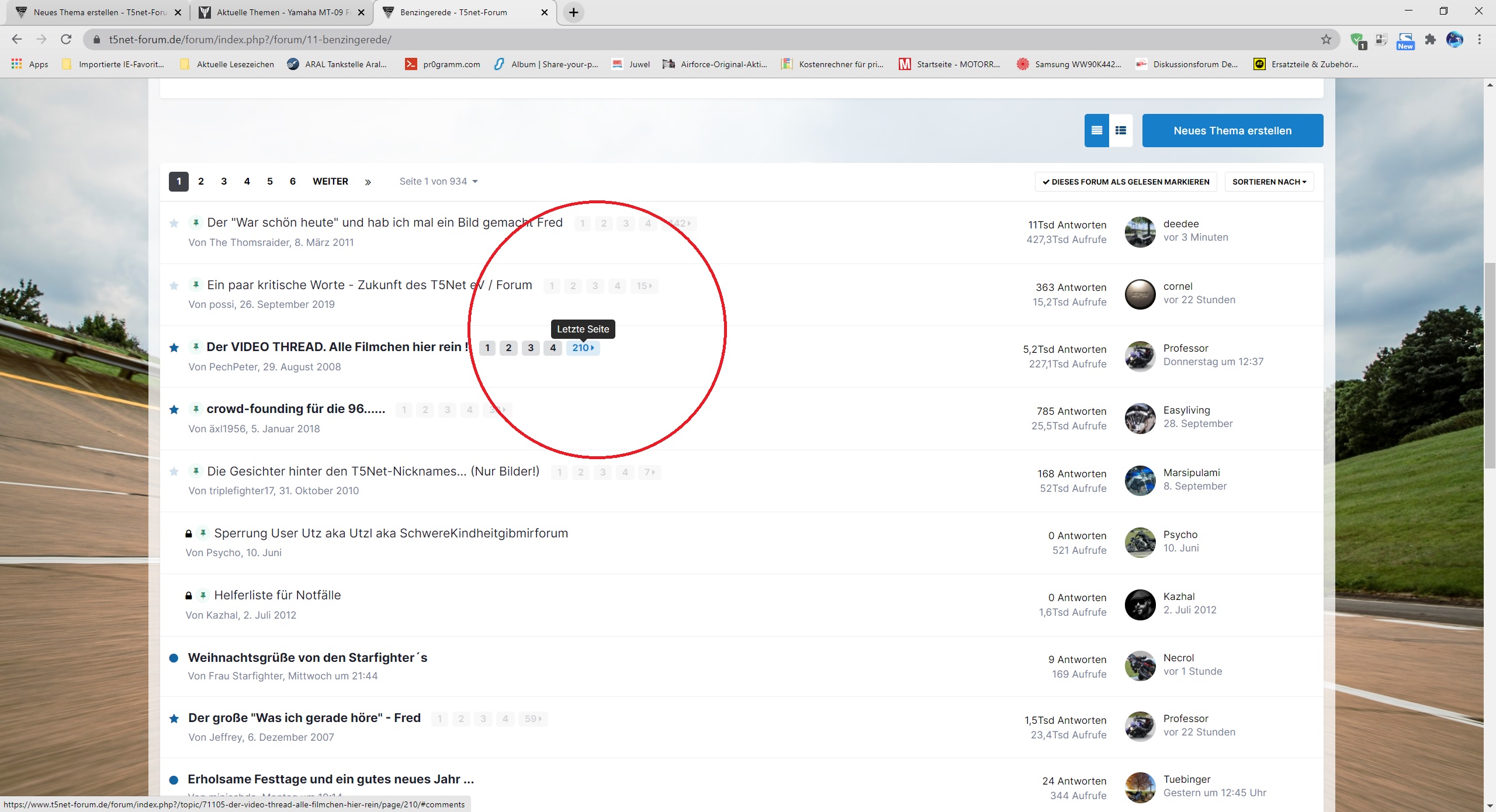Open cornel's avatar
Screen dimensions: 1496x812
point(1140,294)
